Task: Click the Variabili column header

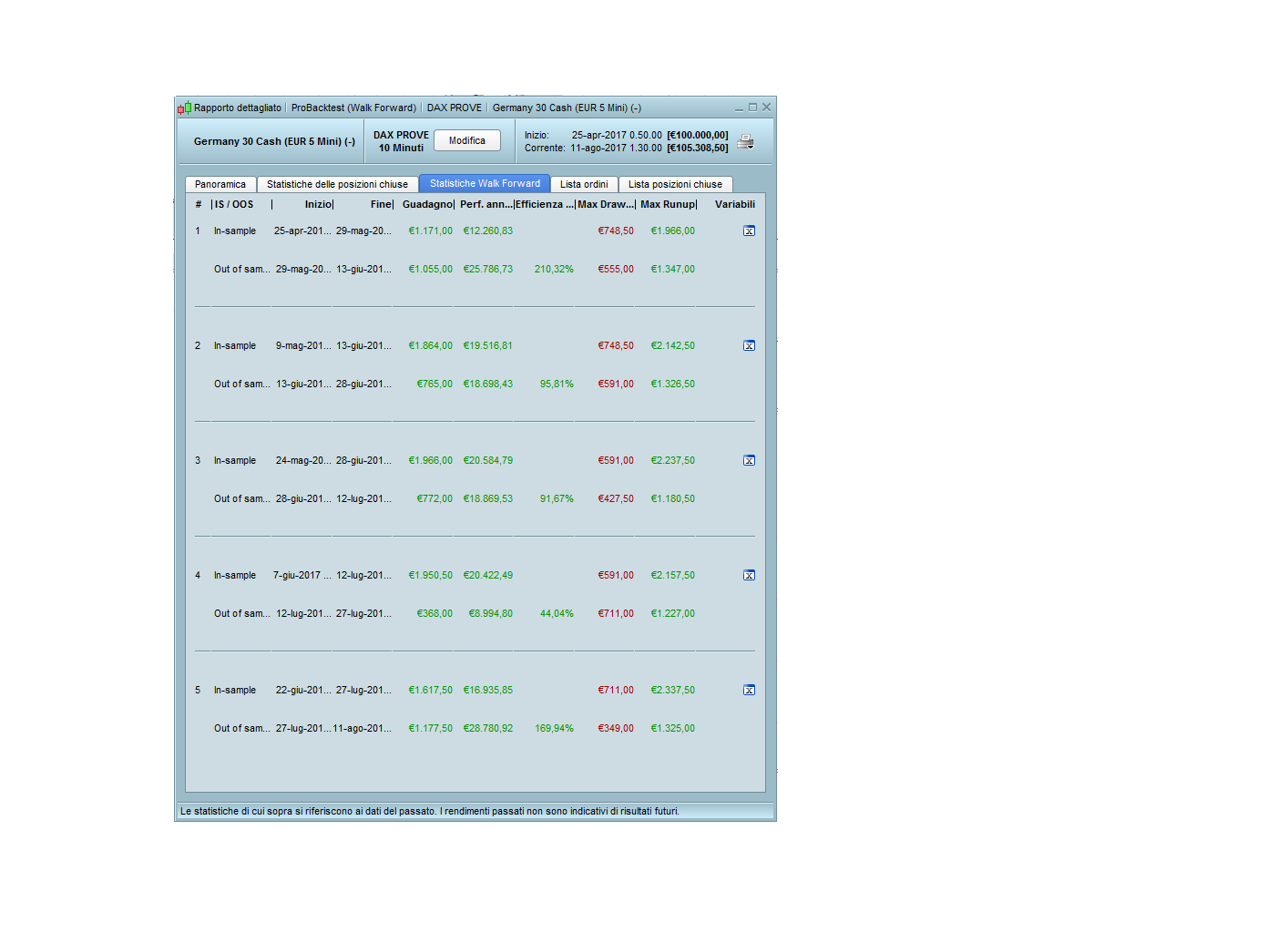Action: 735,204
